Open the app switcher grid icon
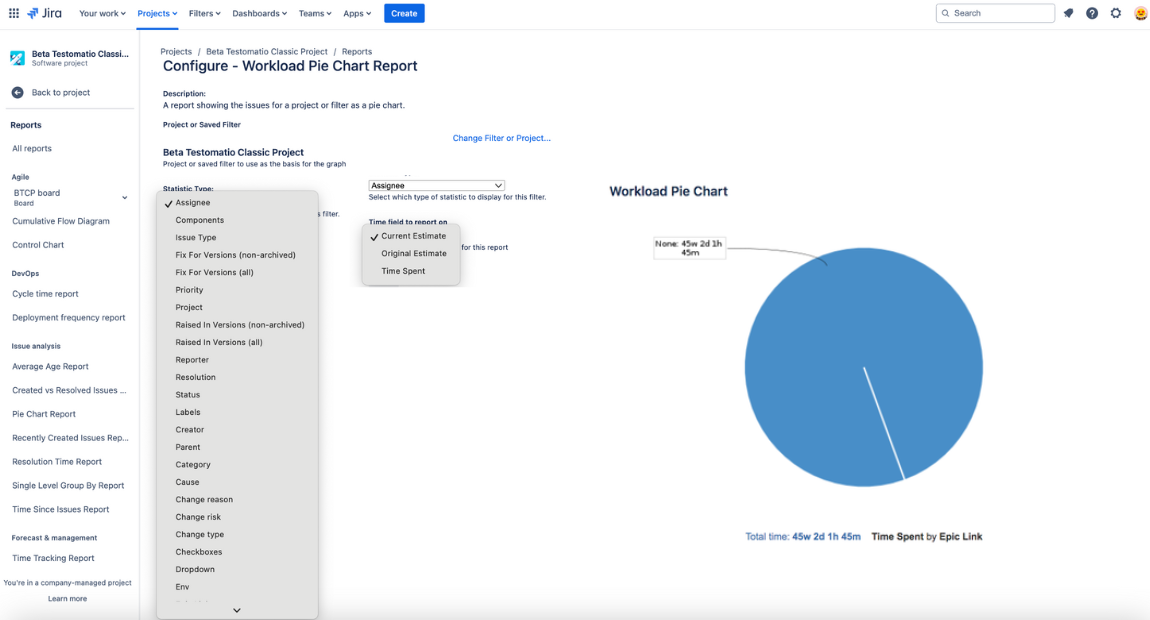Image resolution: width=1150 pixels, height=620 pixels. [13, 13]
